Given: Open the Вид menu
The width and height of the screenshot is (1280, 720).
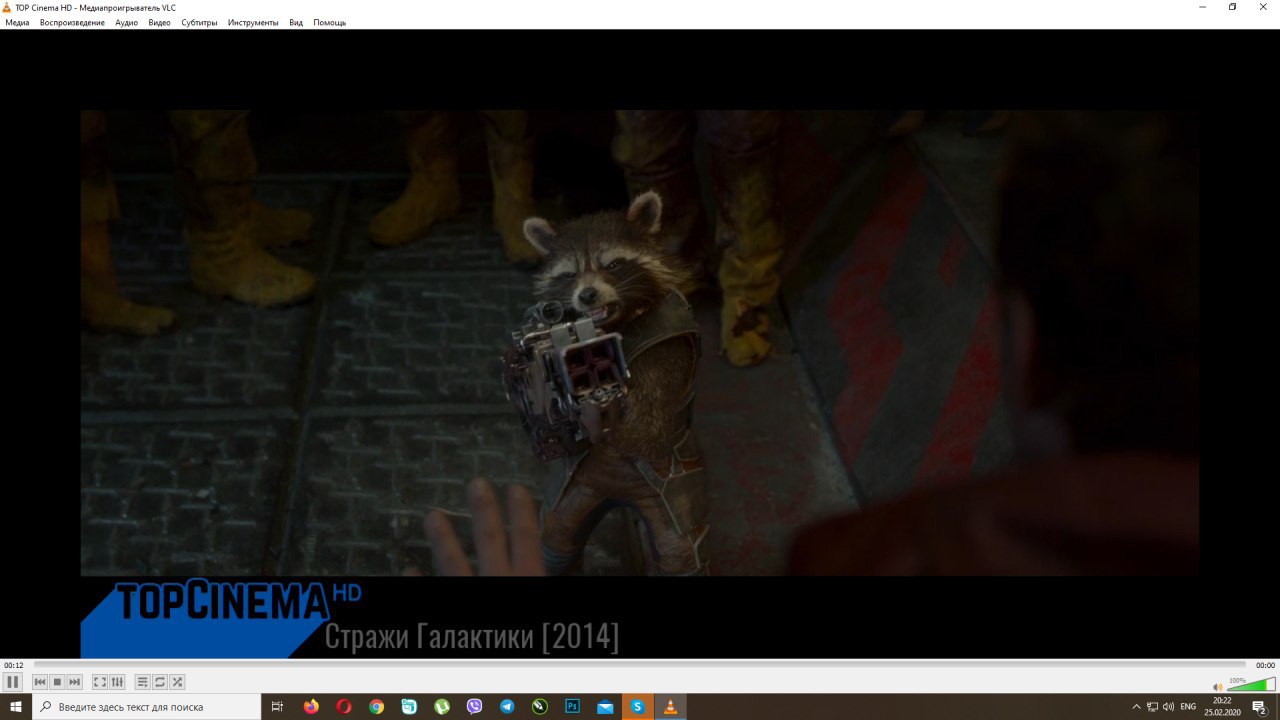Looking at the screenshot, I should point(296,22).
